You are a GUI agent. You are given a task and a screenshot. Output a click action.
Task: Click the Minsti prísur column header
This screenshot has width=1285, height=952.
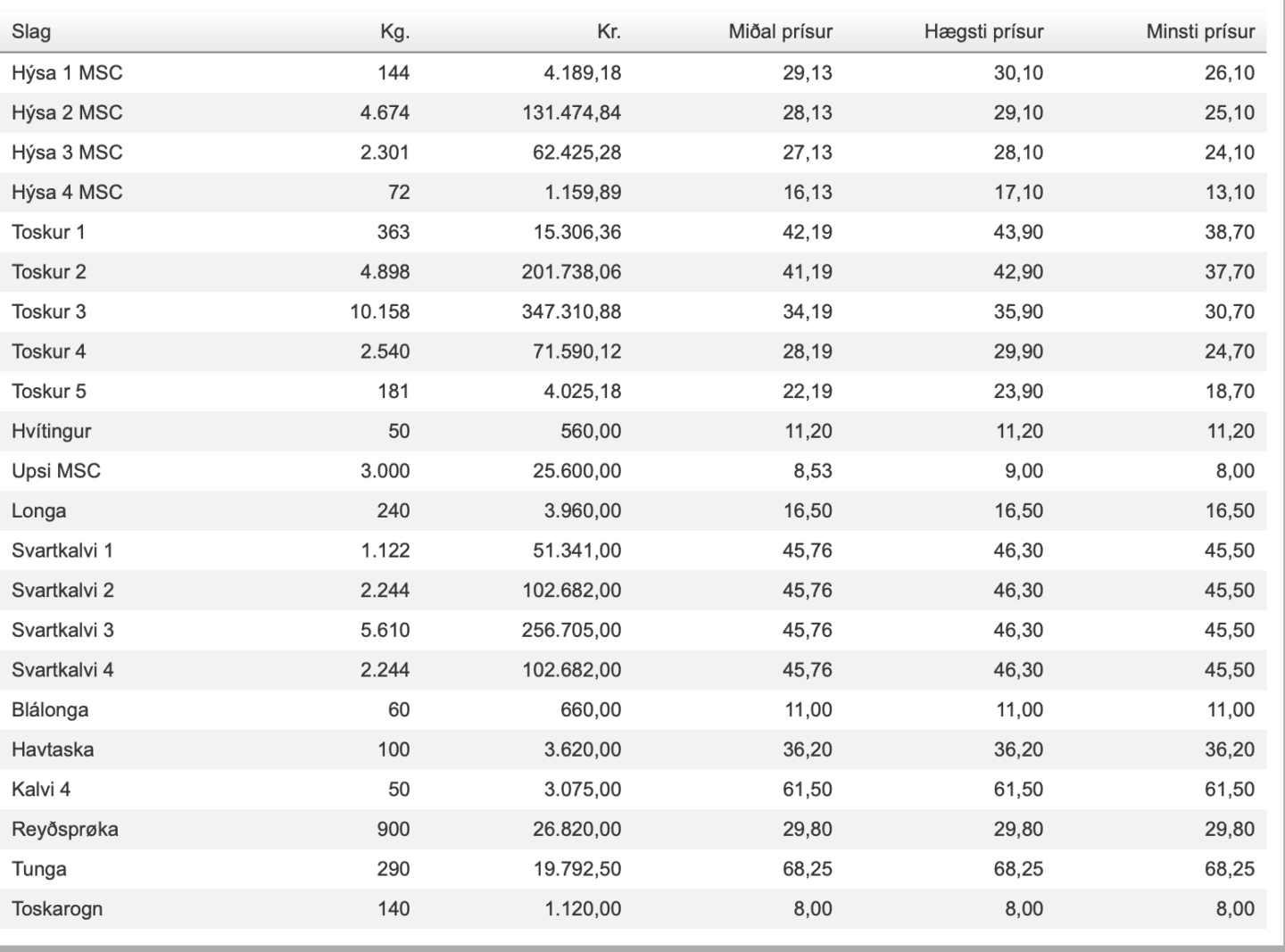[1200, 32]
